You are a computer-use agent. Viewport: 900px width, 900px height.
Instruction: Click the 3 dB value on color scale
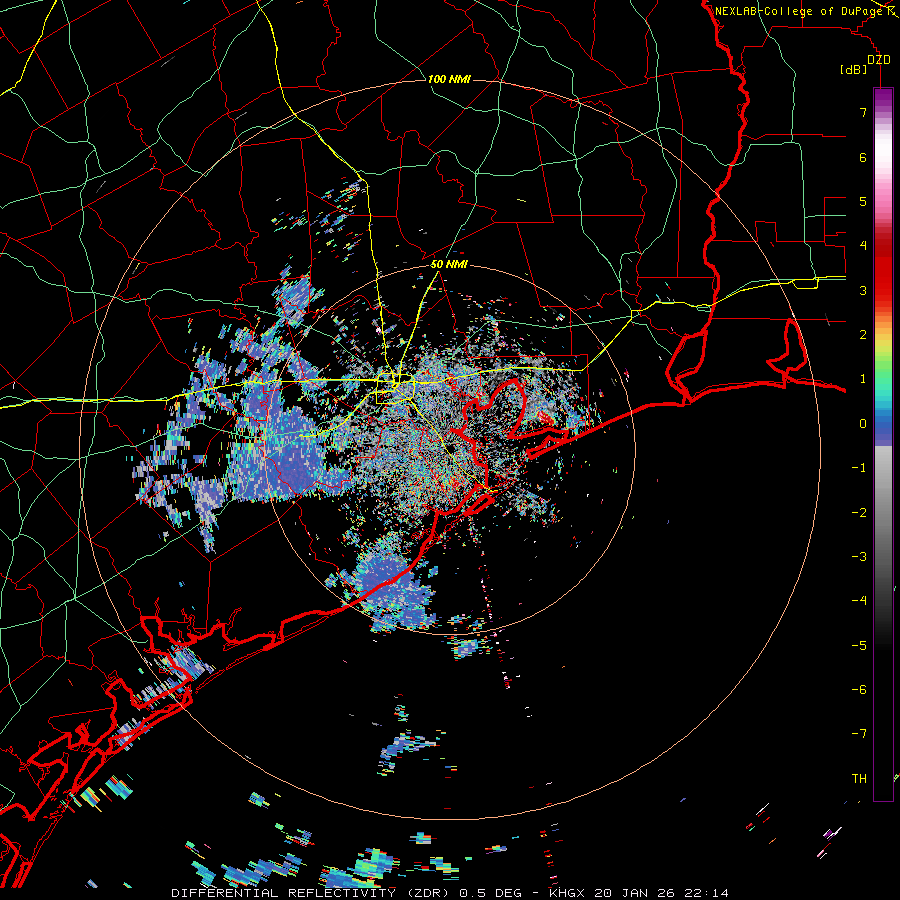click(863, 290)
